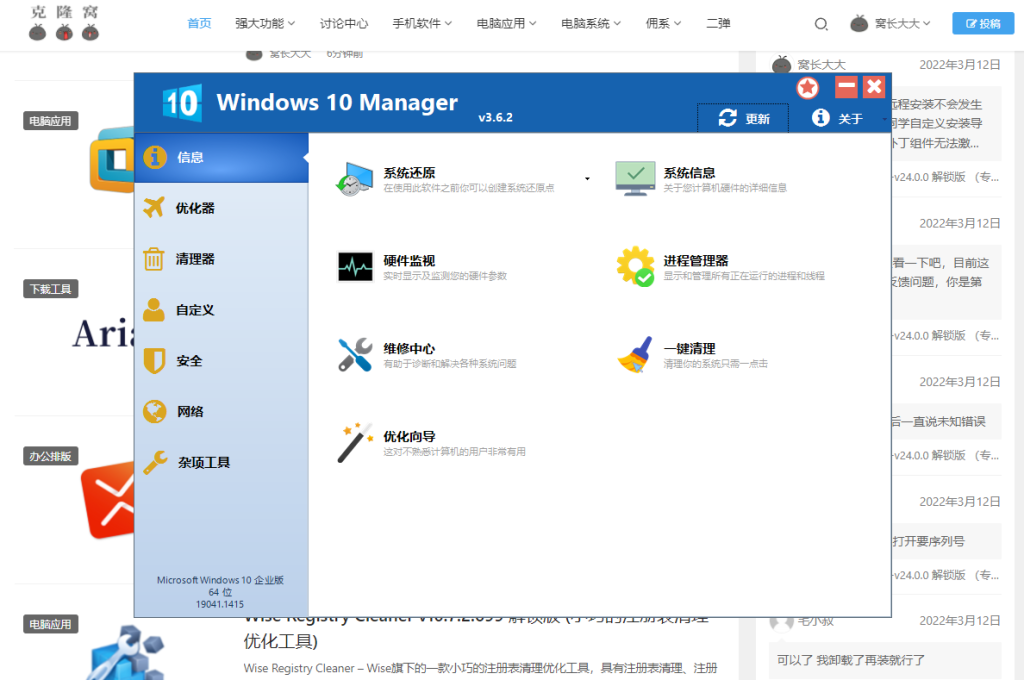Click the 办公排版 category tag
This screenshot has height=680, width=1024.
click(x=51, y=457)
